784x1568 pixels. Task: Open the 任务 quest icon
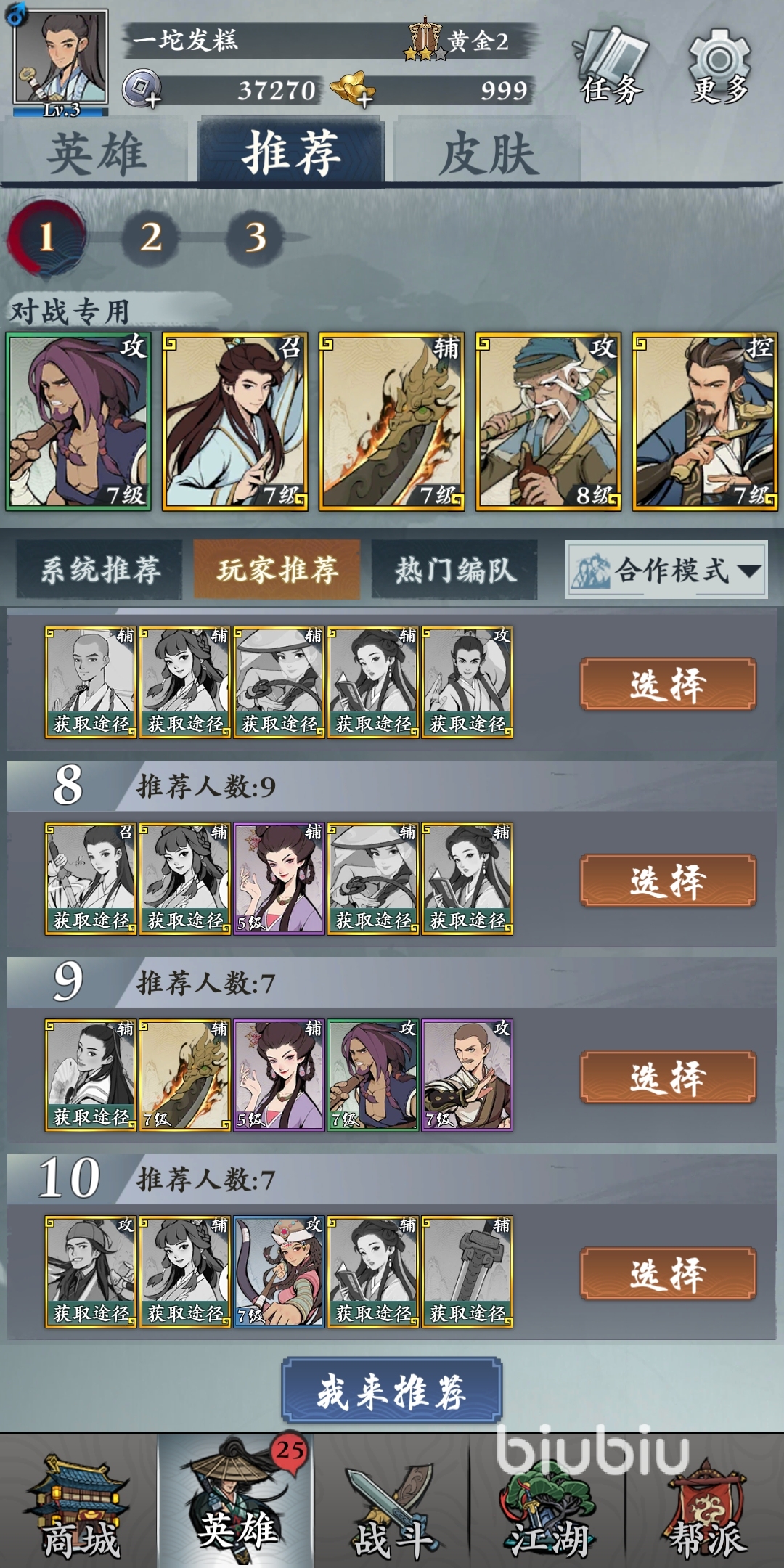pos(611,65)
